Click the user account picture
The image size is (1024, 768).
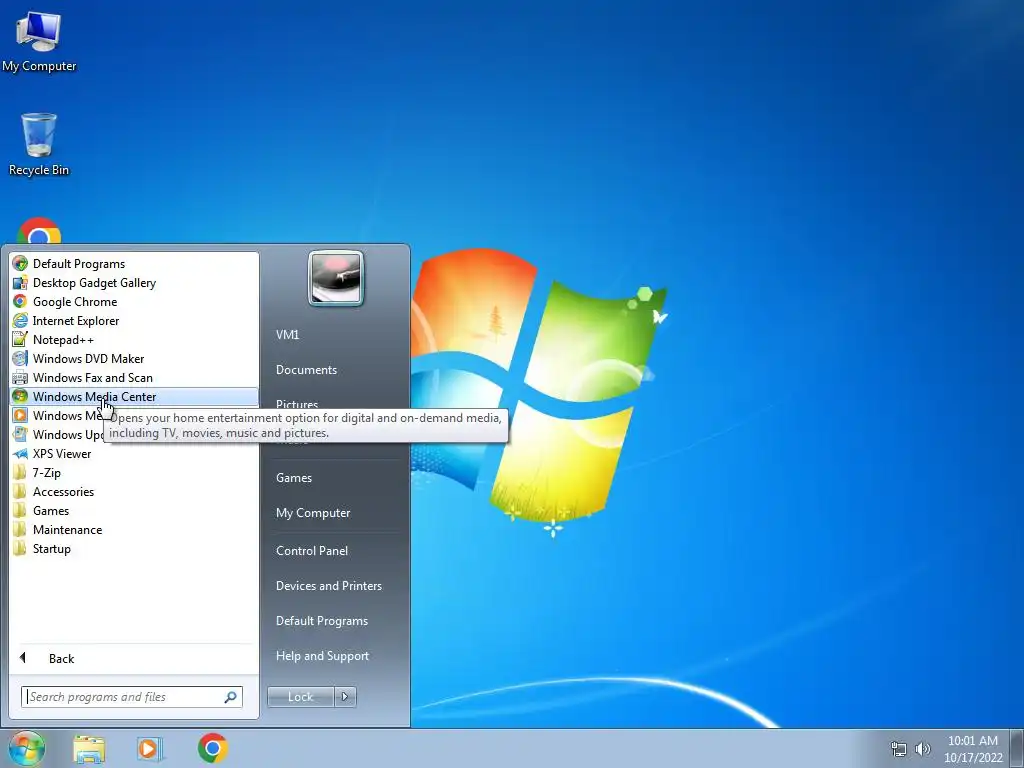pyautogui.click(x=336, y=278)
